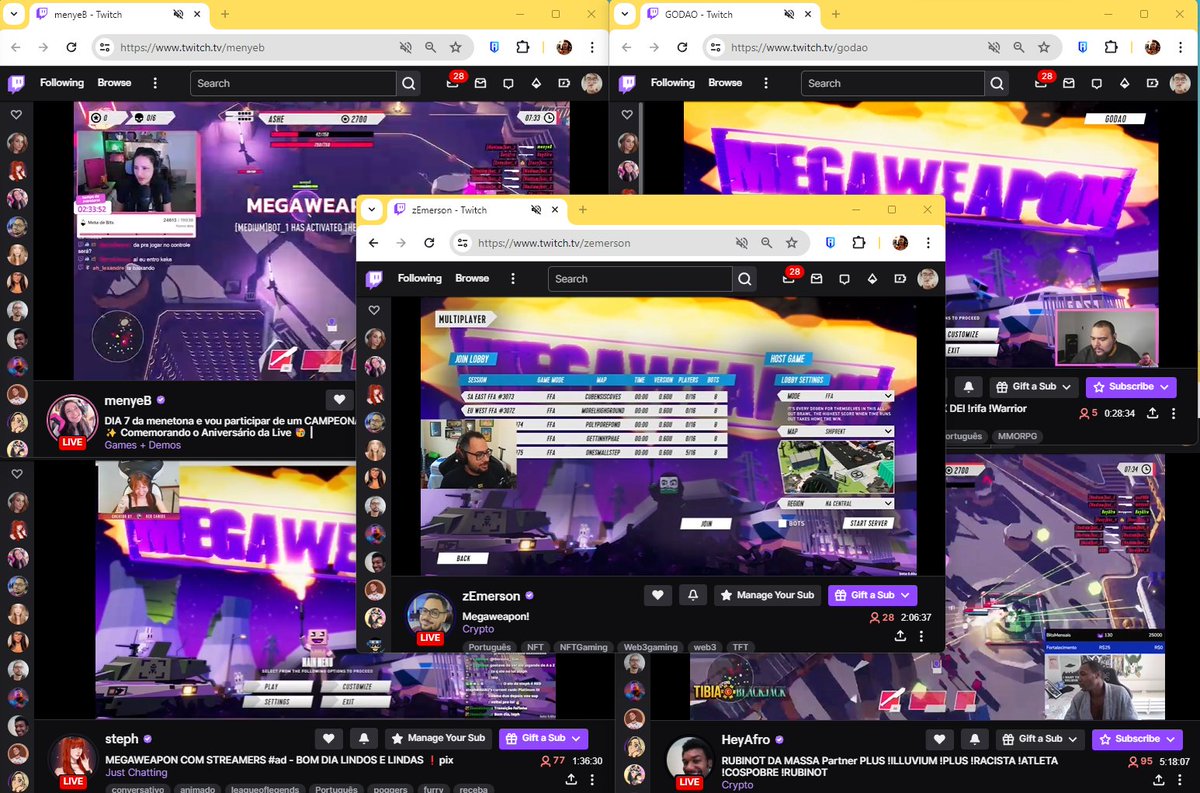Image resolution: width=1200 pixels, height=793 pixels.
Task: Open Gift a Sub dropdown on zEmerson channel
Action: [x=872, y=595]
